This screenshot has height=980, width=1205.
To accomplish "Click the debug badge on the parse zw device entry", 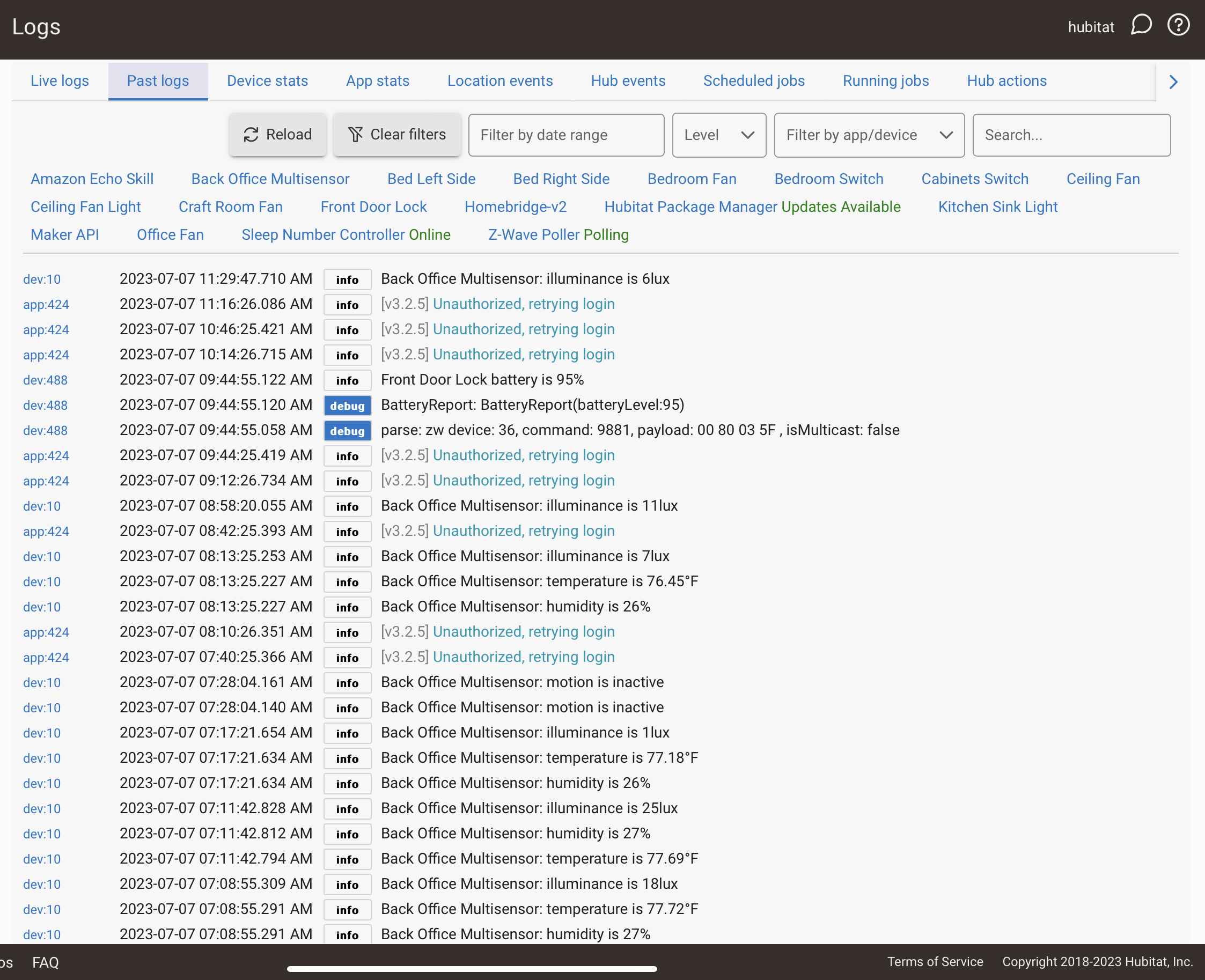I will [347, 431].
